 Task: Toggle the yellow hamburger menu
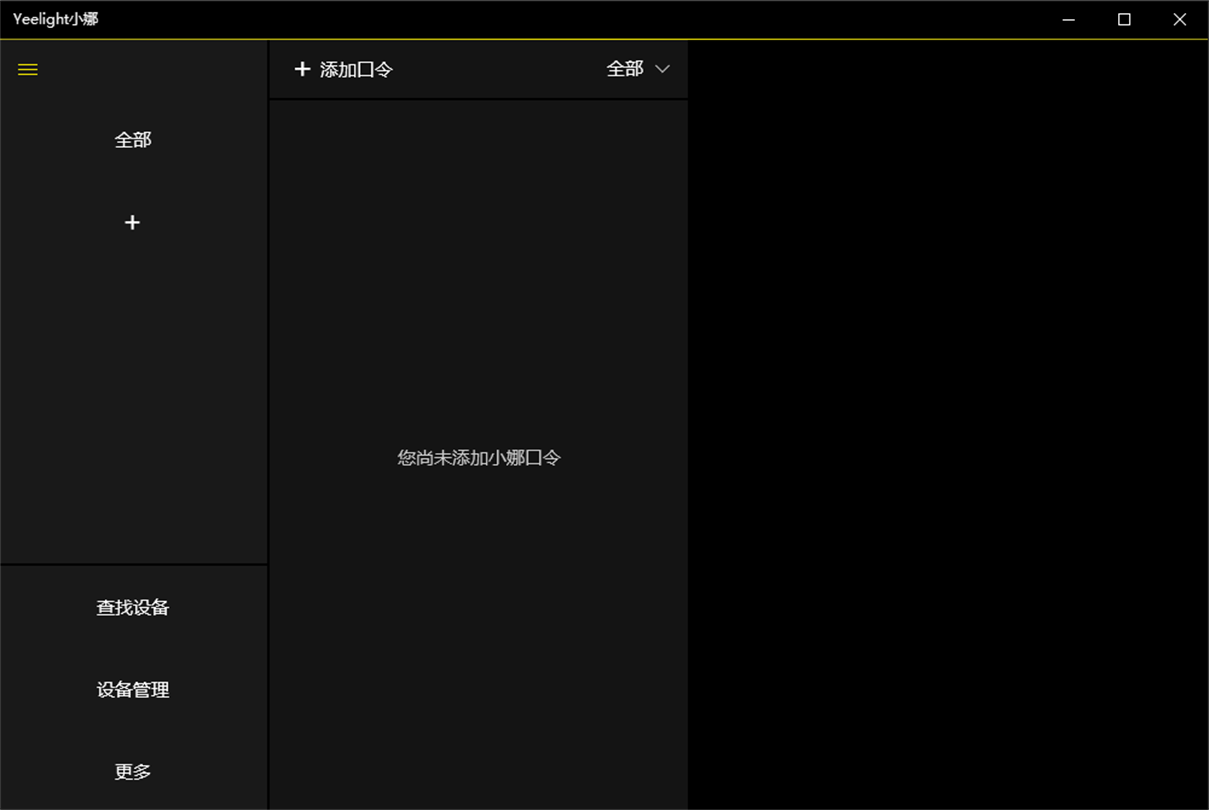pos(28,70)
